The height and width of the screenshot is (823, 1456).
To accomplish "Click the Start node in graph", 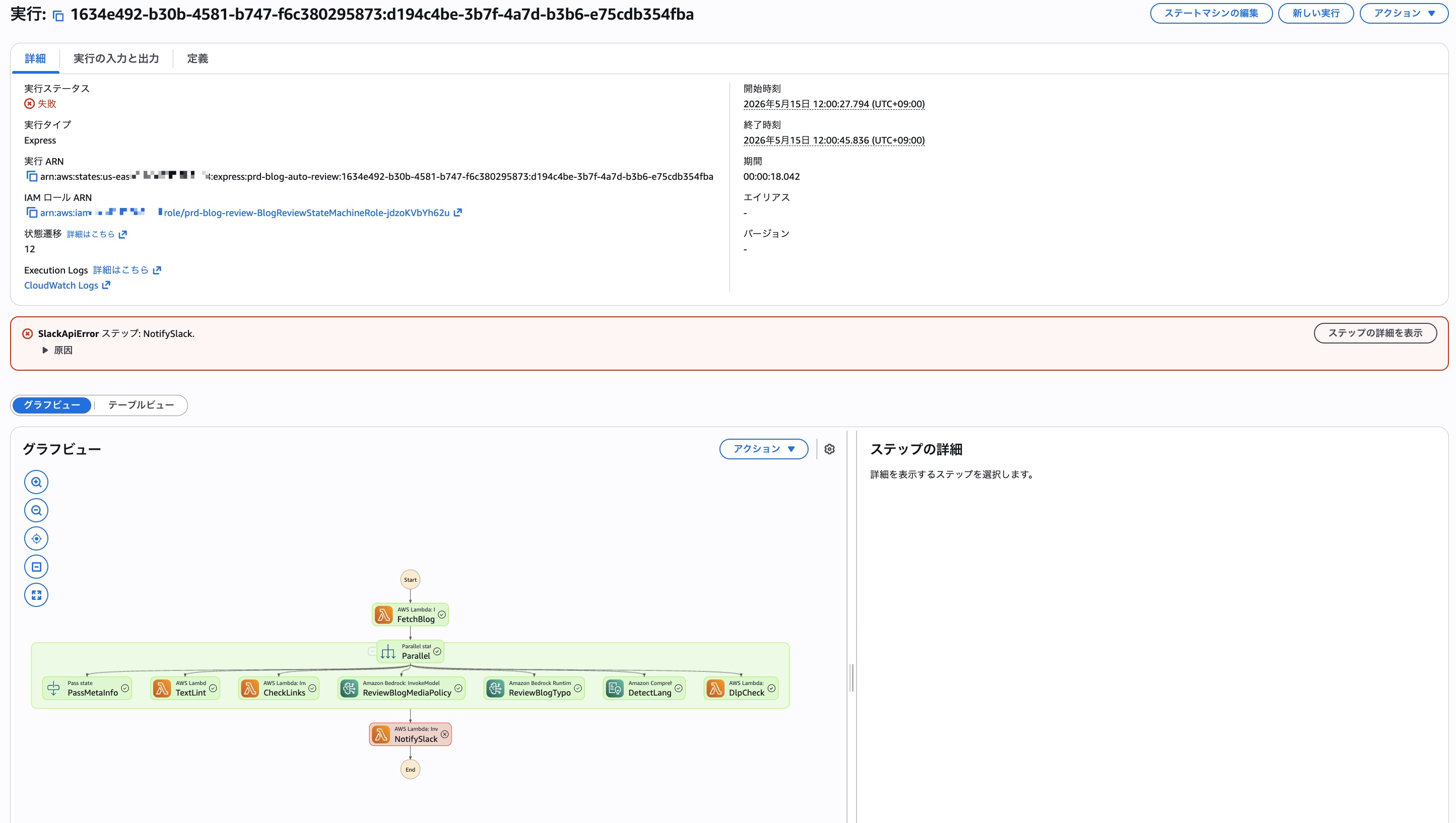I will 410,579.
